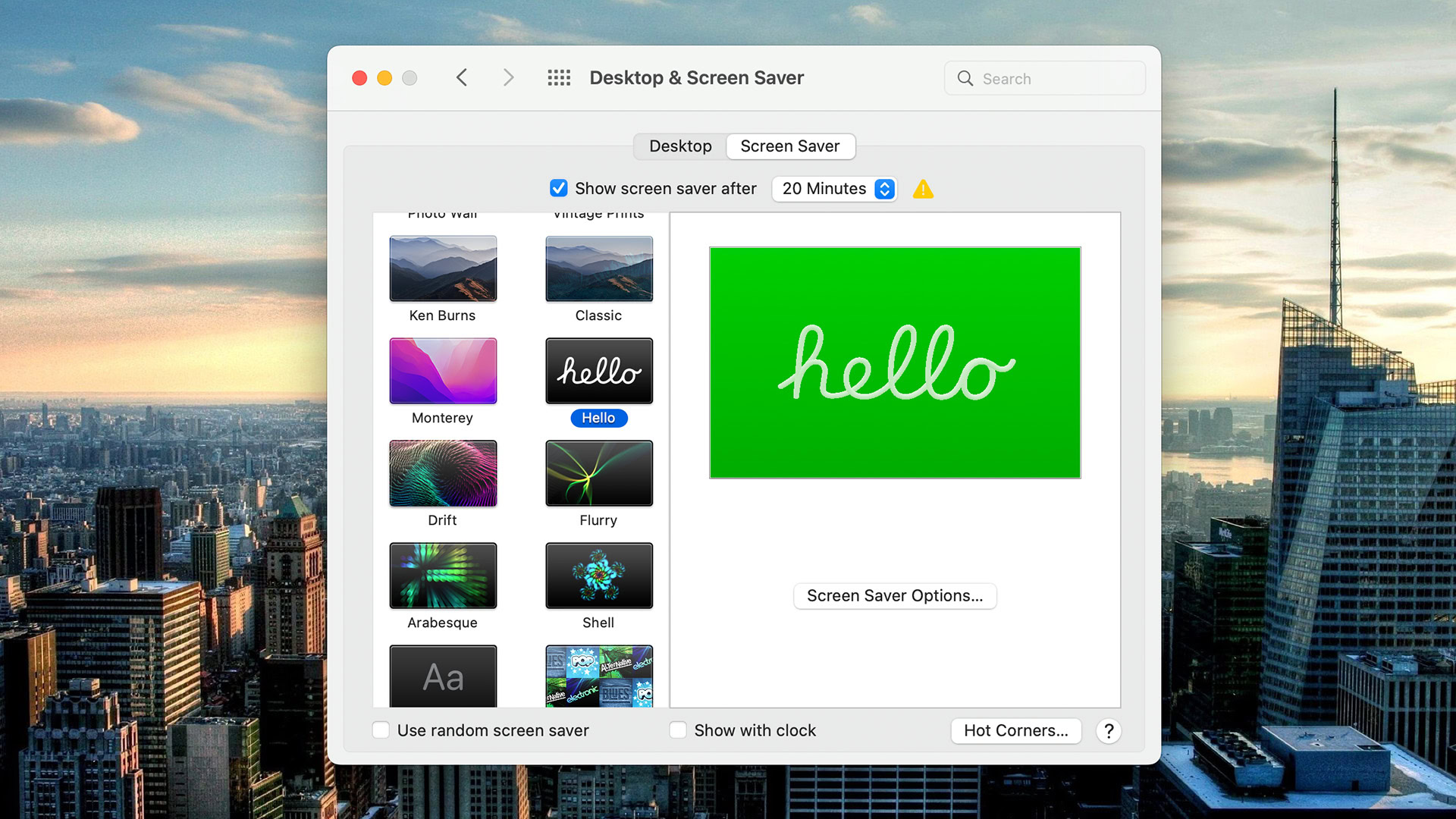The width and height of the screenshot is (1456, 819).
Task: Select the Monterey screen saver icon
Action: [x=443, y=371]
